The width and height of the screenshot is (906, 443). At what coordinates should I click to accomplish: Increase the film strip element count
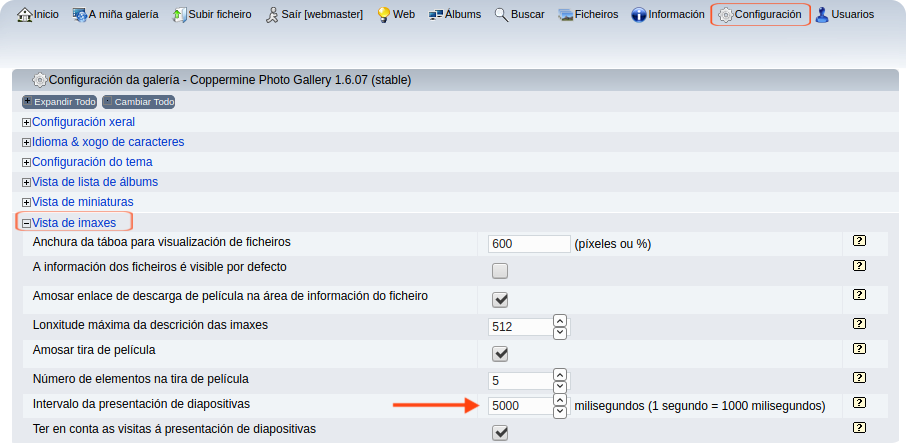click(x=560, y=375)
